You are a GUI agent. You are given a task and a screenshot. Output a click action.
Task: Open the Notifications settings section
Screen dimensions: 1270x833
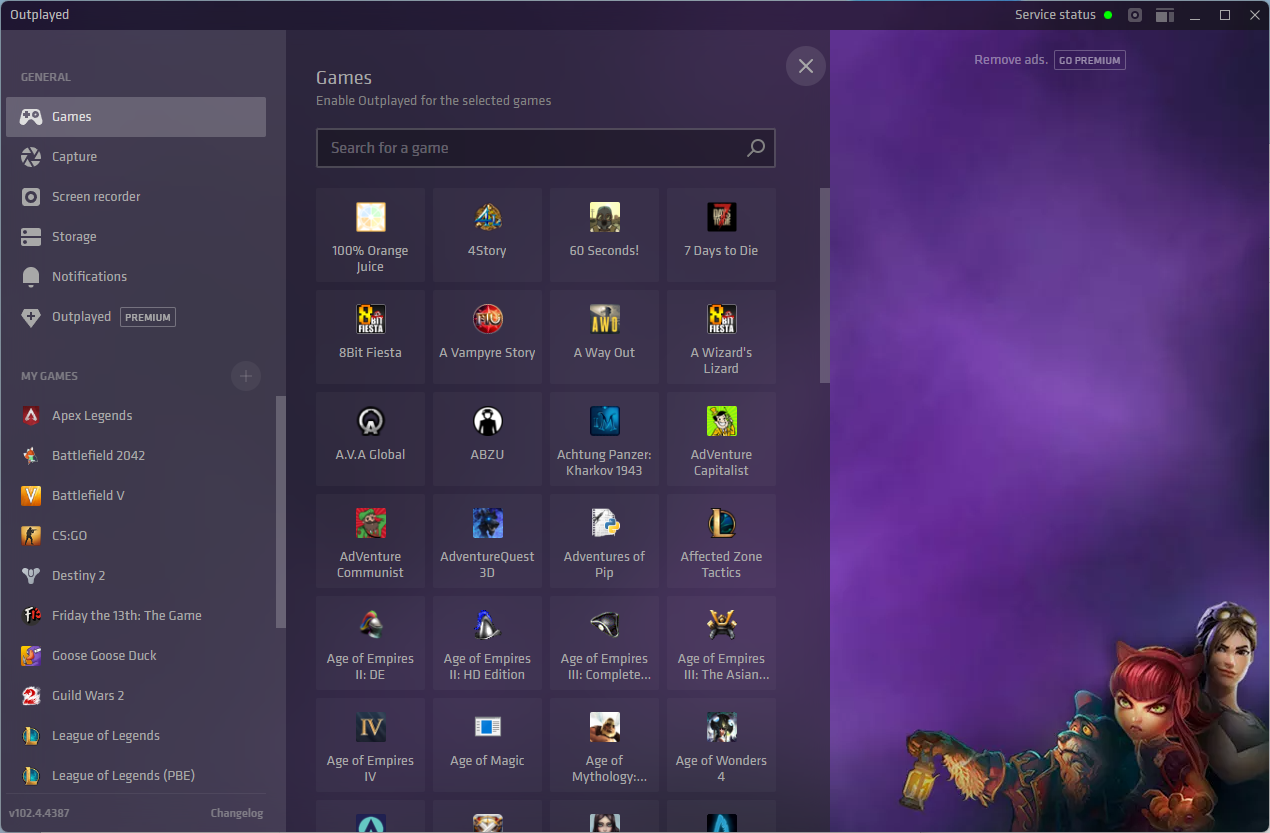pyautogui.click(x=136, y=277)
